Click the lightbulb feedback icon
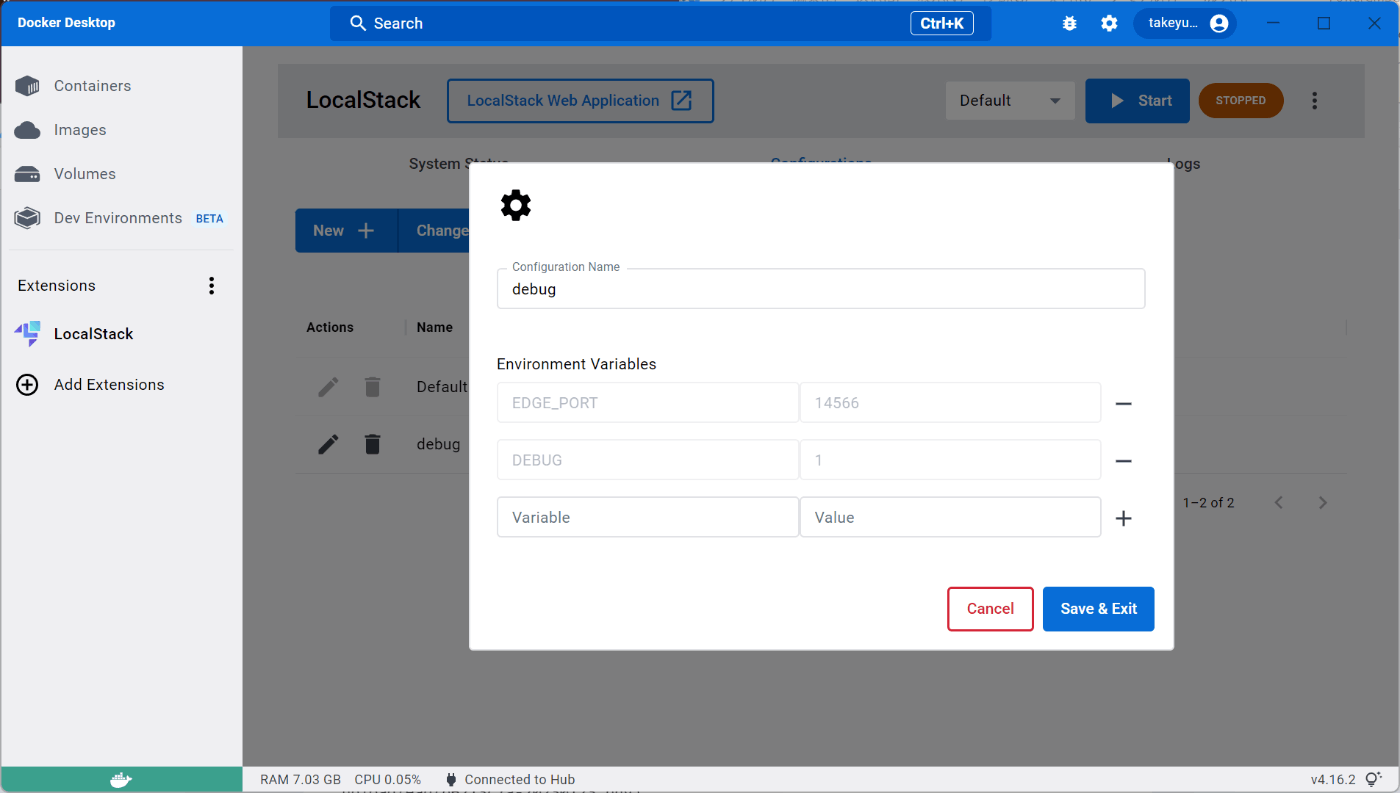Viewport: 1400px width, 793px height. [x=1373, y=780]
